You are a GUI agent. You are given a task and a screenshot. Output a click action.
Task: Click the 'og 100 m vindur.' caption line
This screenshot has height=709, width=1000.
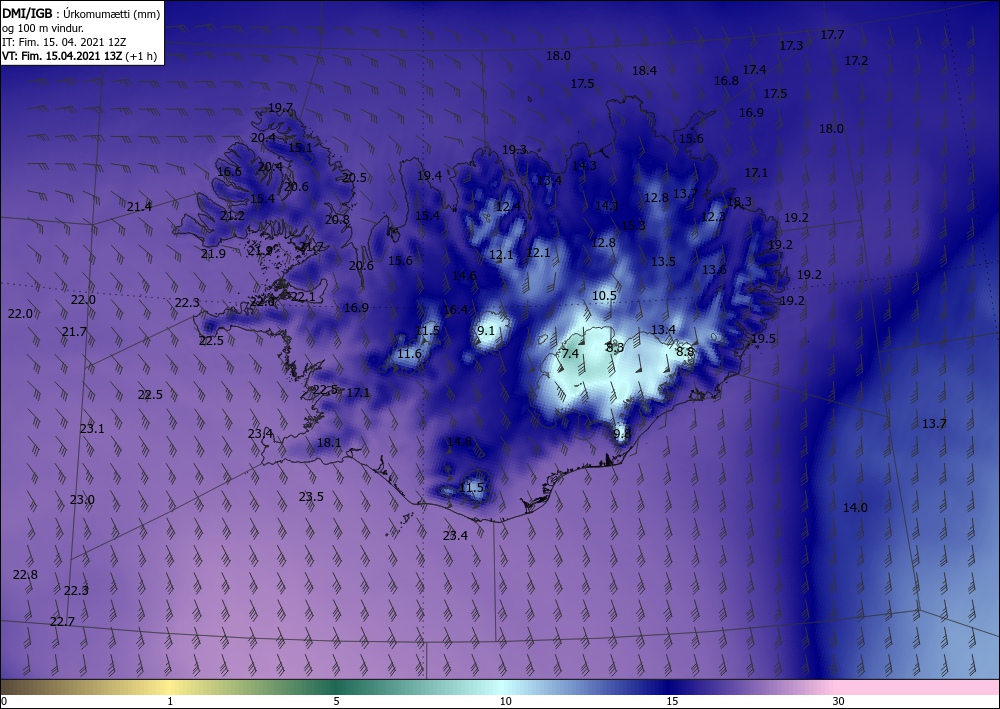[43, 28]
